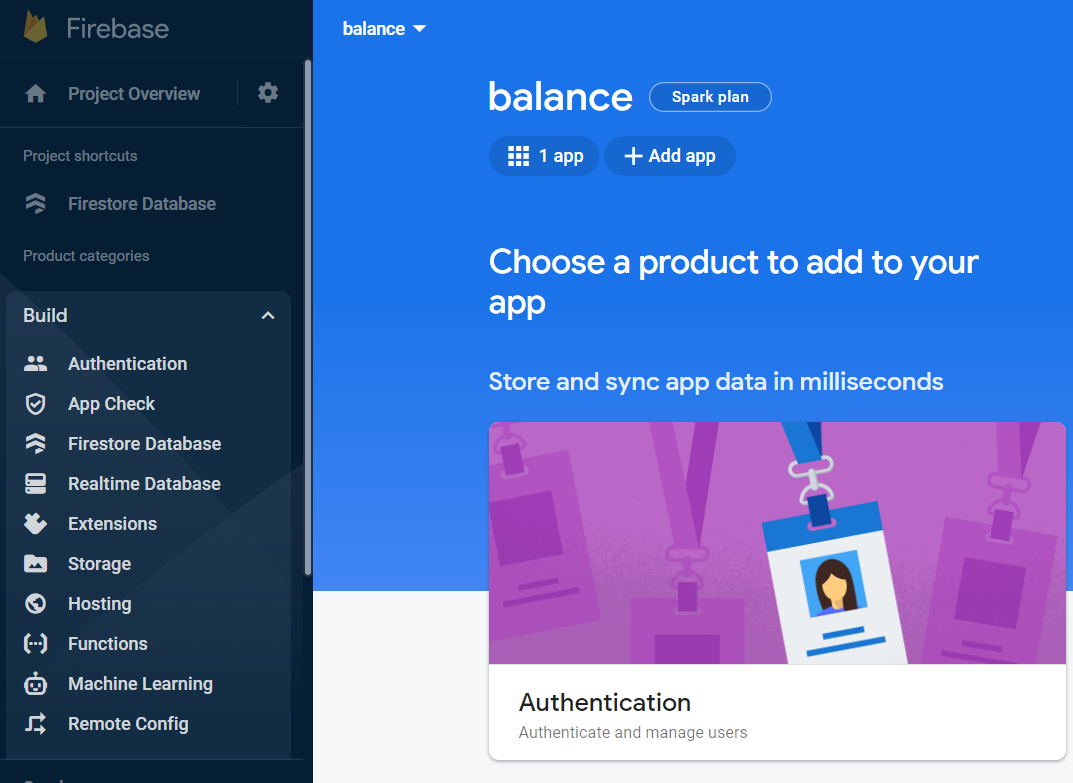Open project settings gear icon
The width and height of the screenshot is (1073, 783).
tap(268, 93)
